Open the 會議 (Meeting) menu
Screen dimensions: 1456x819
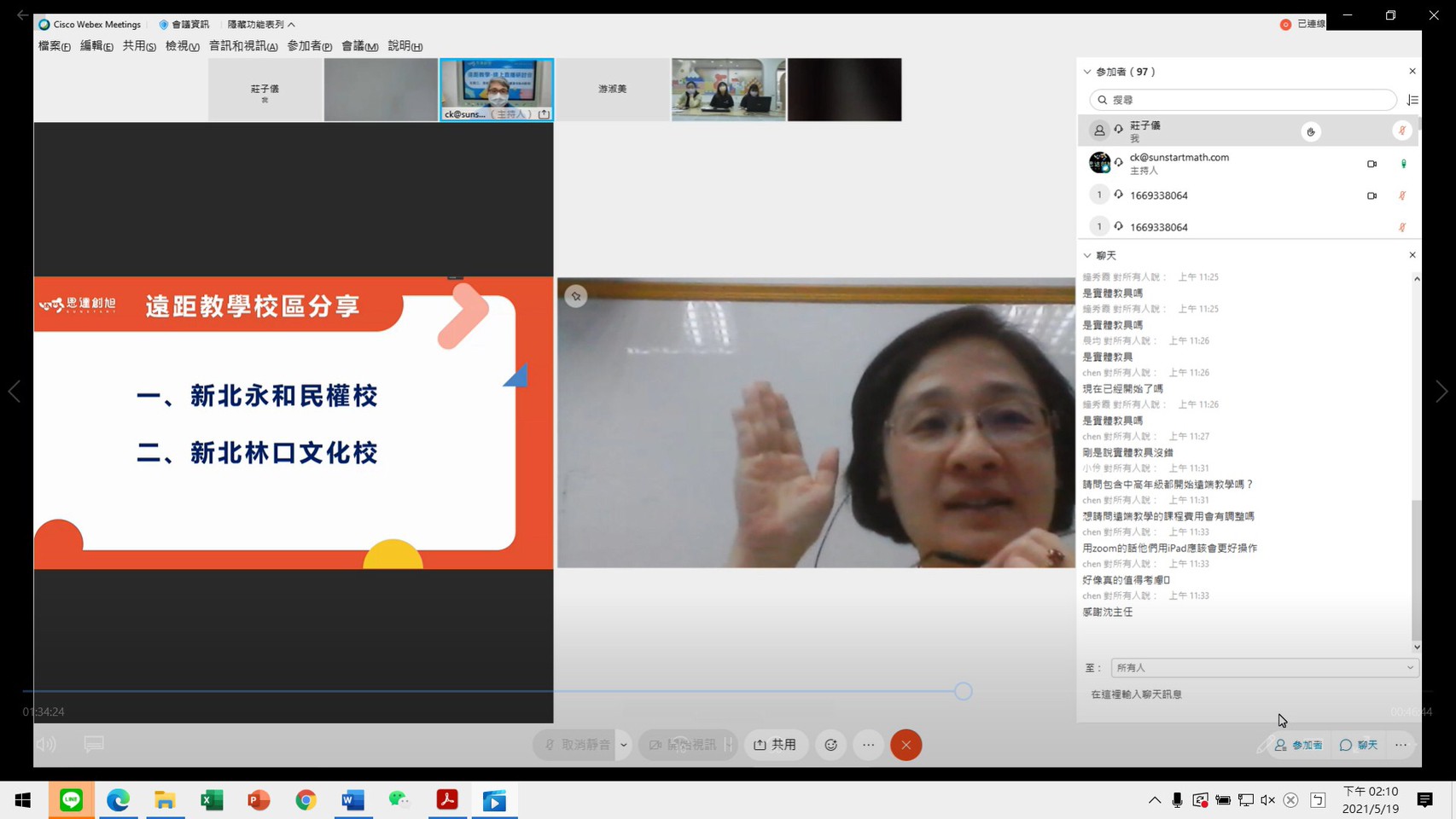[359, 46]
